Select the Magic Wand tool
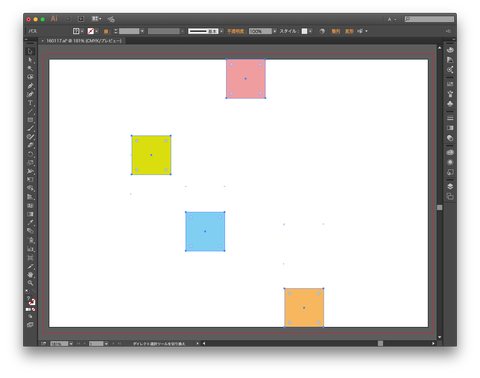Viewport: 480px width, 378px height. coord(30,68)
